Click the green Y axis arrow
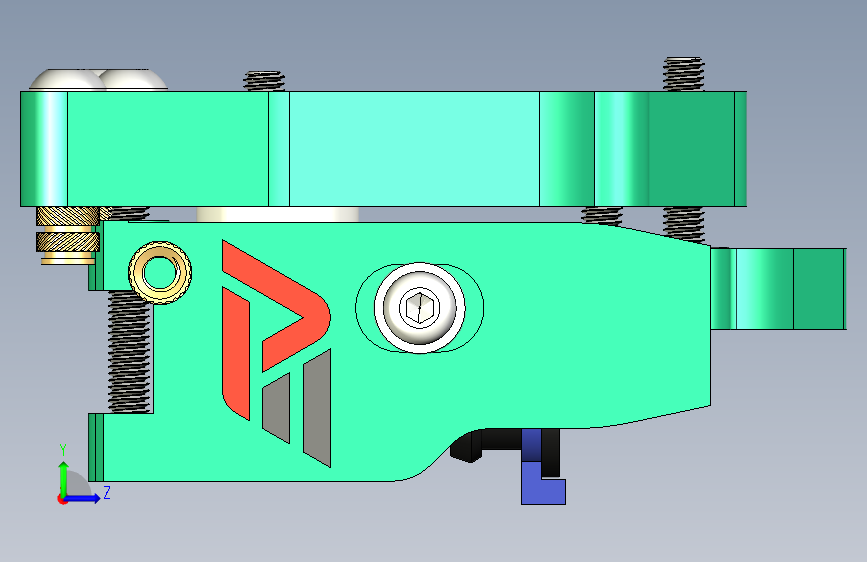 (64, 479)
